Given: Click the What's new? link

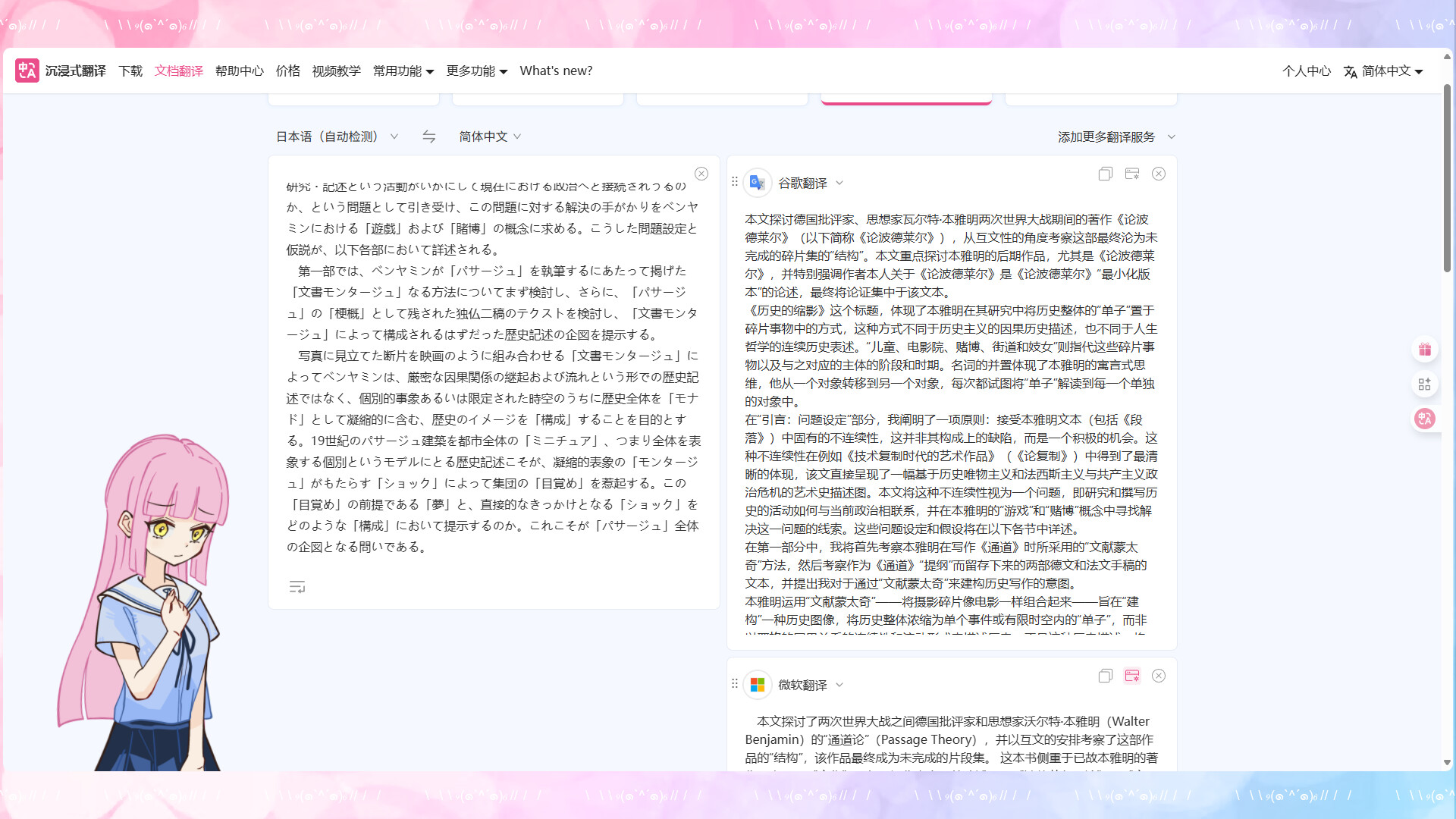Looking at the screenshot, I should coord(556,71).
